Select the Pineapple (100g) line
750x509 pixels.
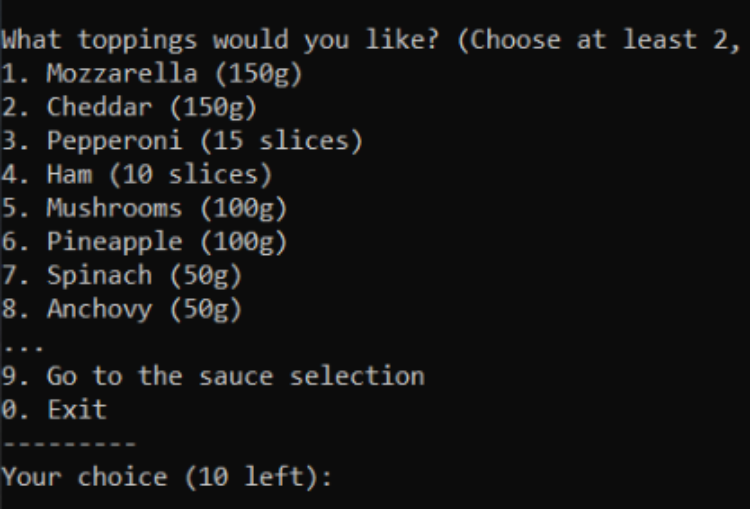tap(144, 243)
